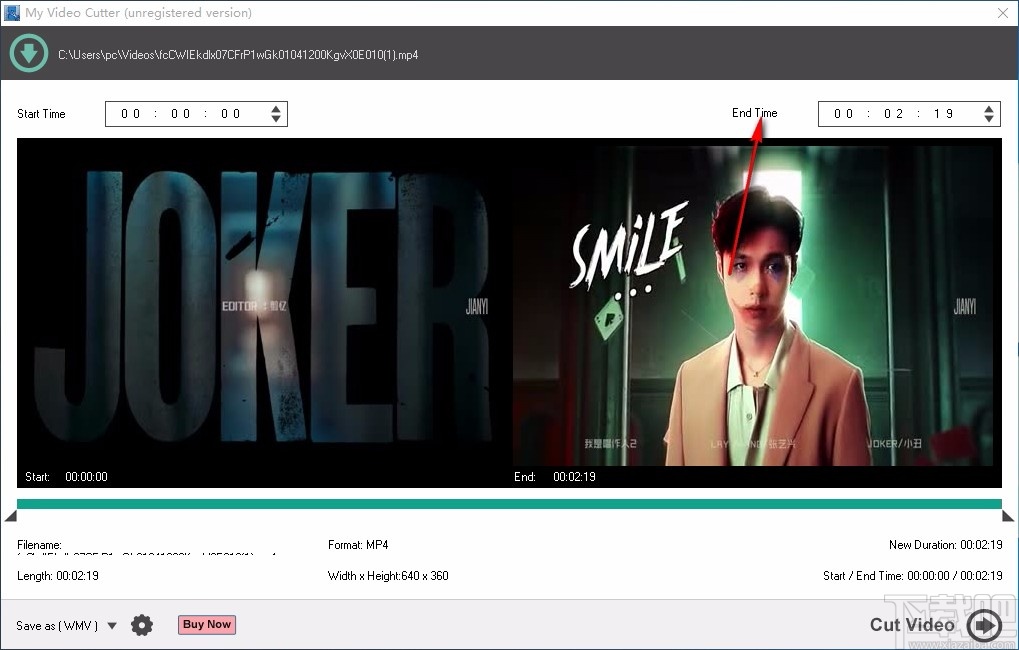Click the Length: 00:02:19 text

(x=58, y=576)
